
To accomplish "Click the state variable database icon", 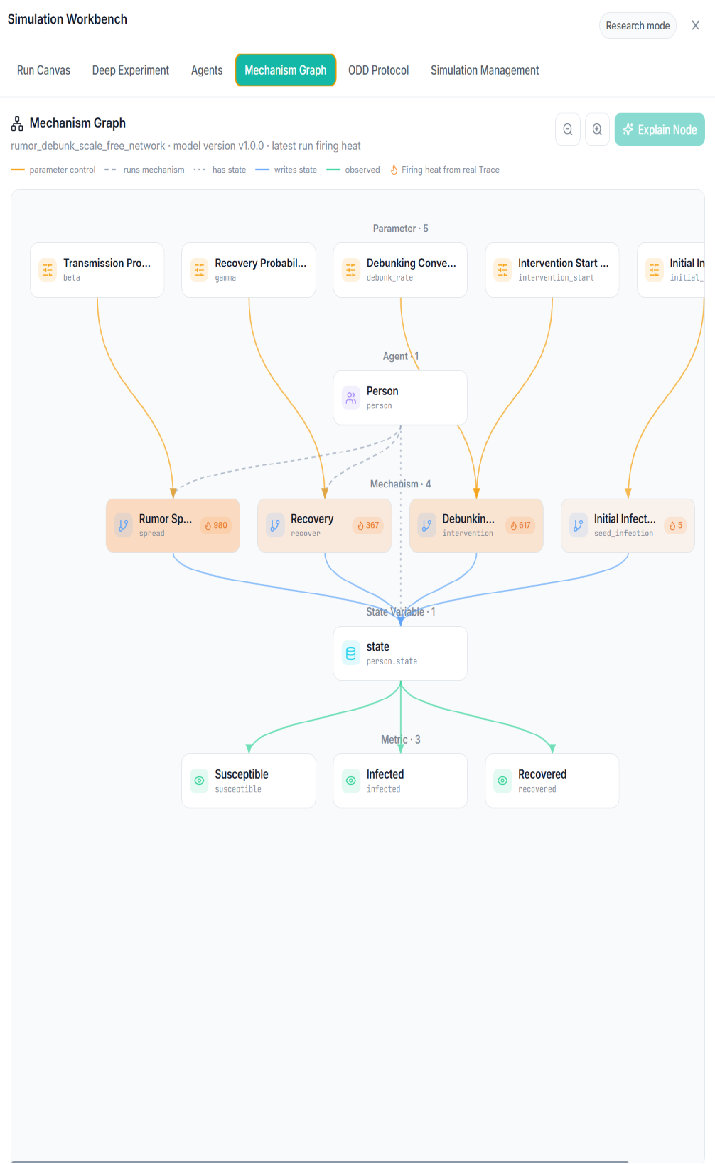I will (x=350, y=653).
